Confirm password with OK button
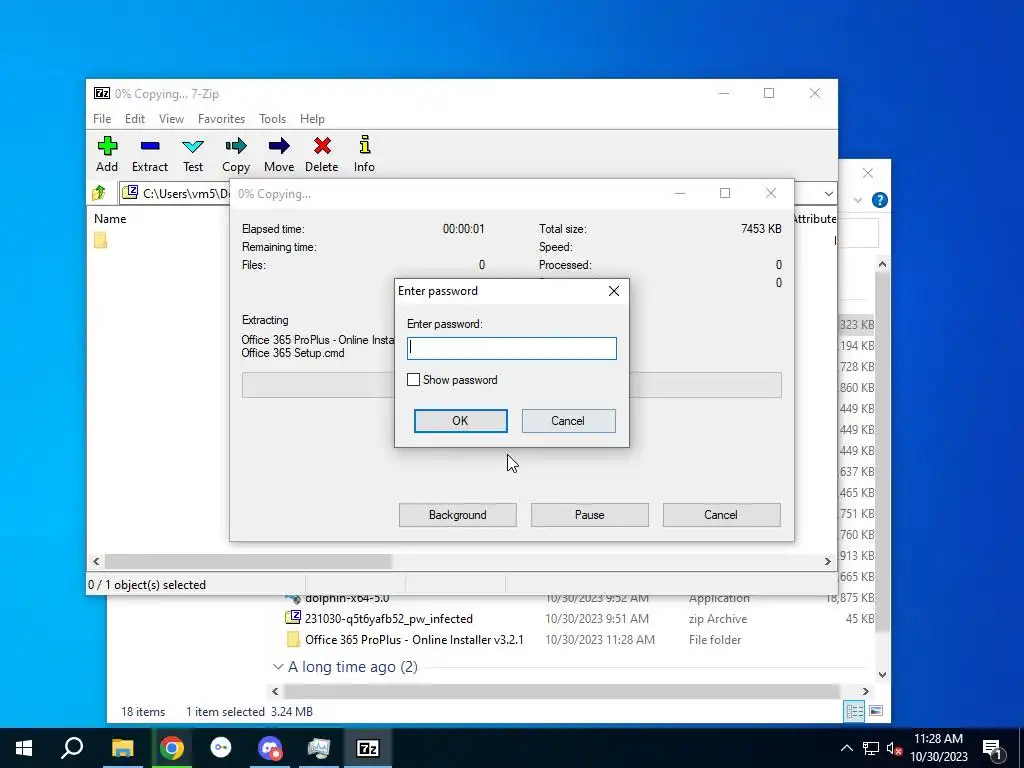Viewport: 1024px width, 768px height. point(460,421)
